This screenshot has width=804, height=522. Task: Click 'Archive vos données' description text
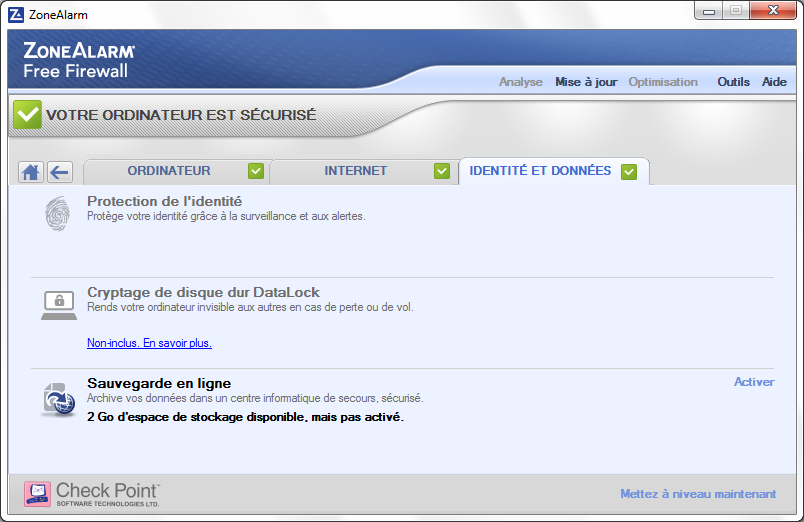point(255,398)
